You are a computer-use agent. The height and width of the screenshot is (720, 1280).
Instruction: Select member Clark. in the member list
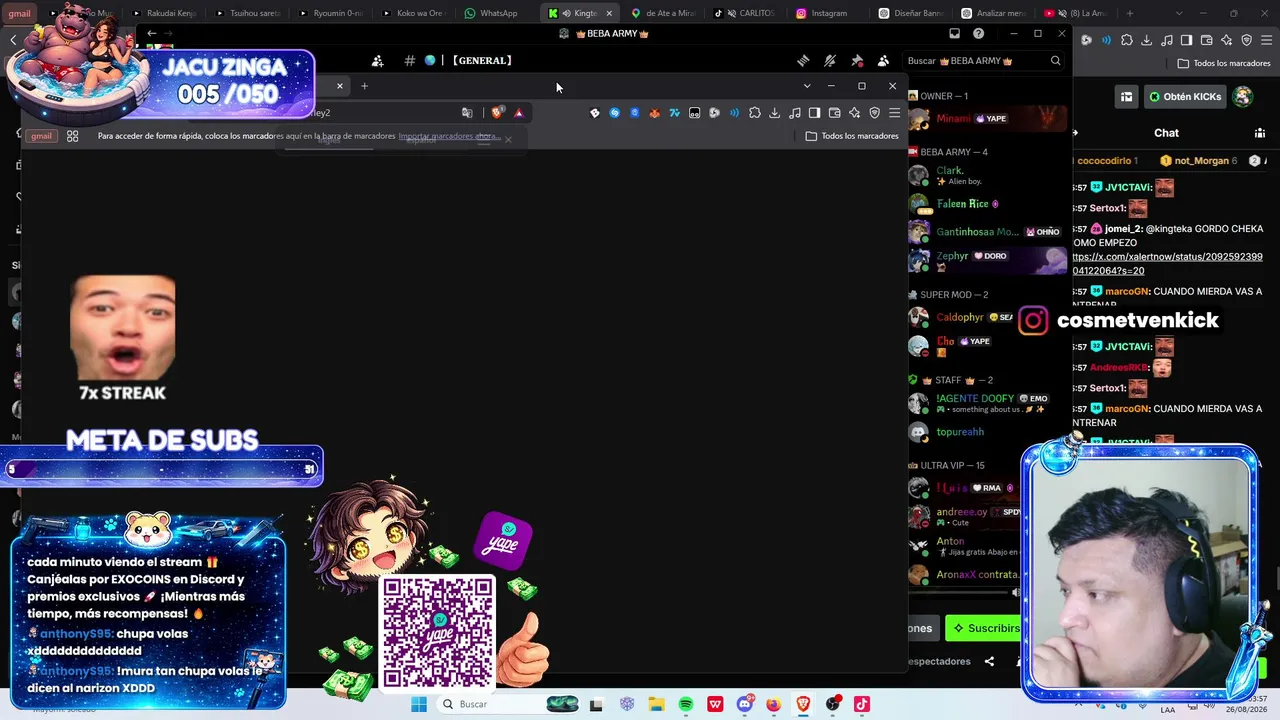pos(987,175)
